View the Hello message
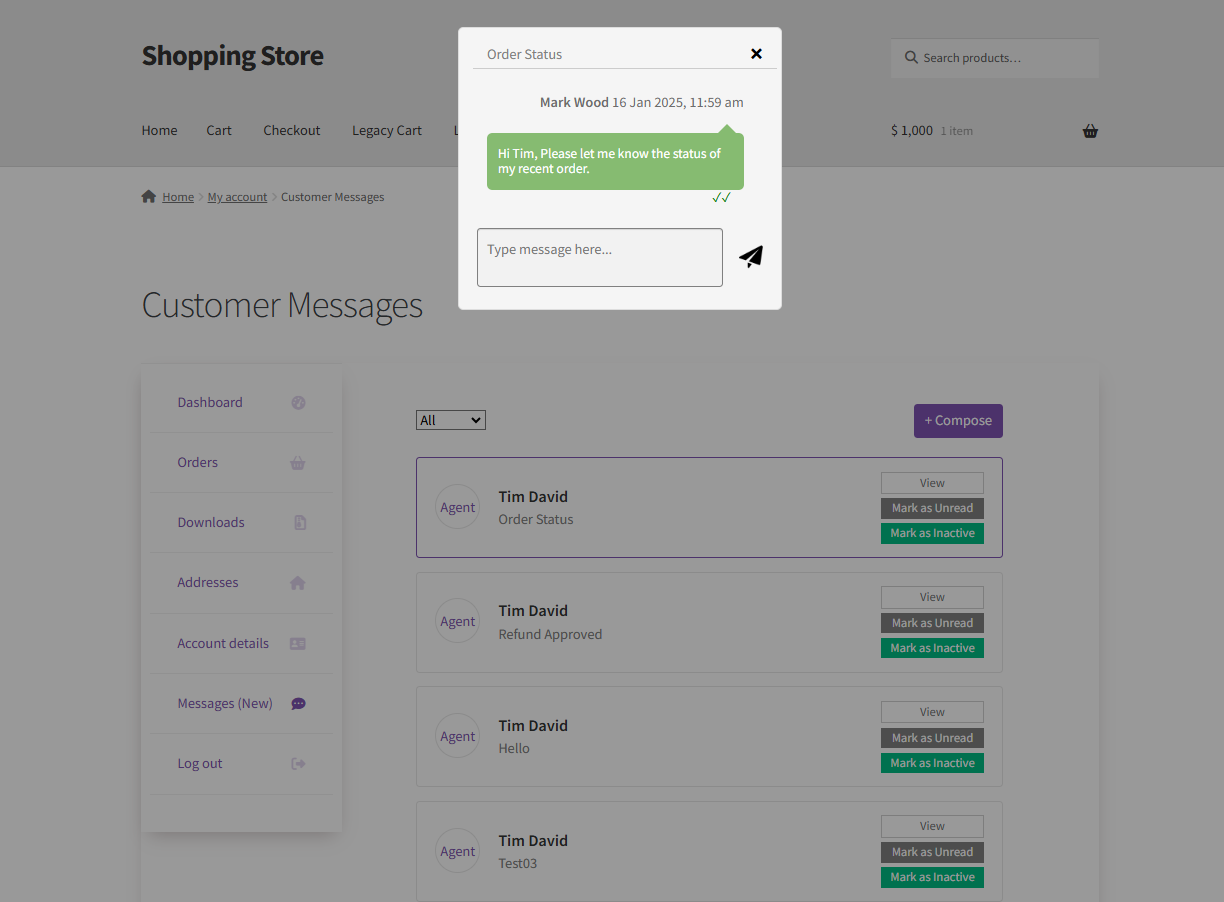Viewport: 1224px width, 902px height. coord(932,712)
